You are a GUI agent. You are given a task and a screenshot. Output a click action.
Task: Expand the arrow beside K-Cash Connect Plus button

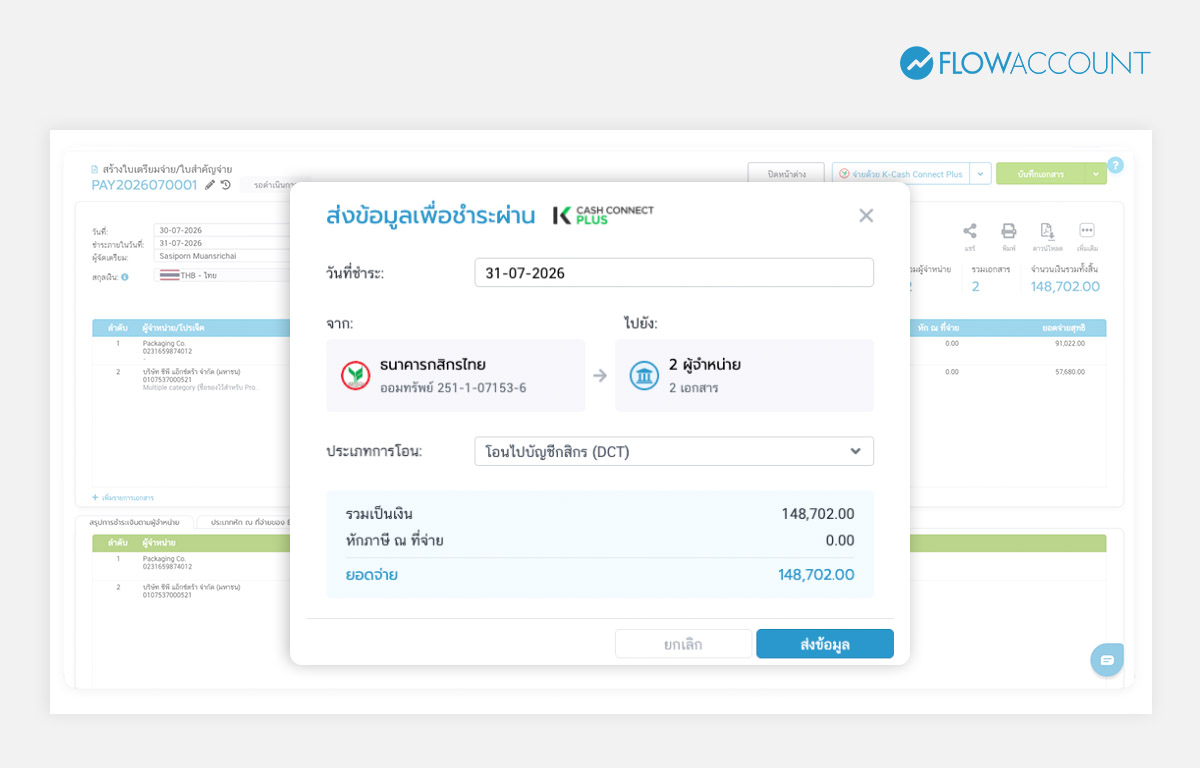point(980,174)
